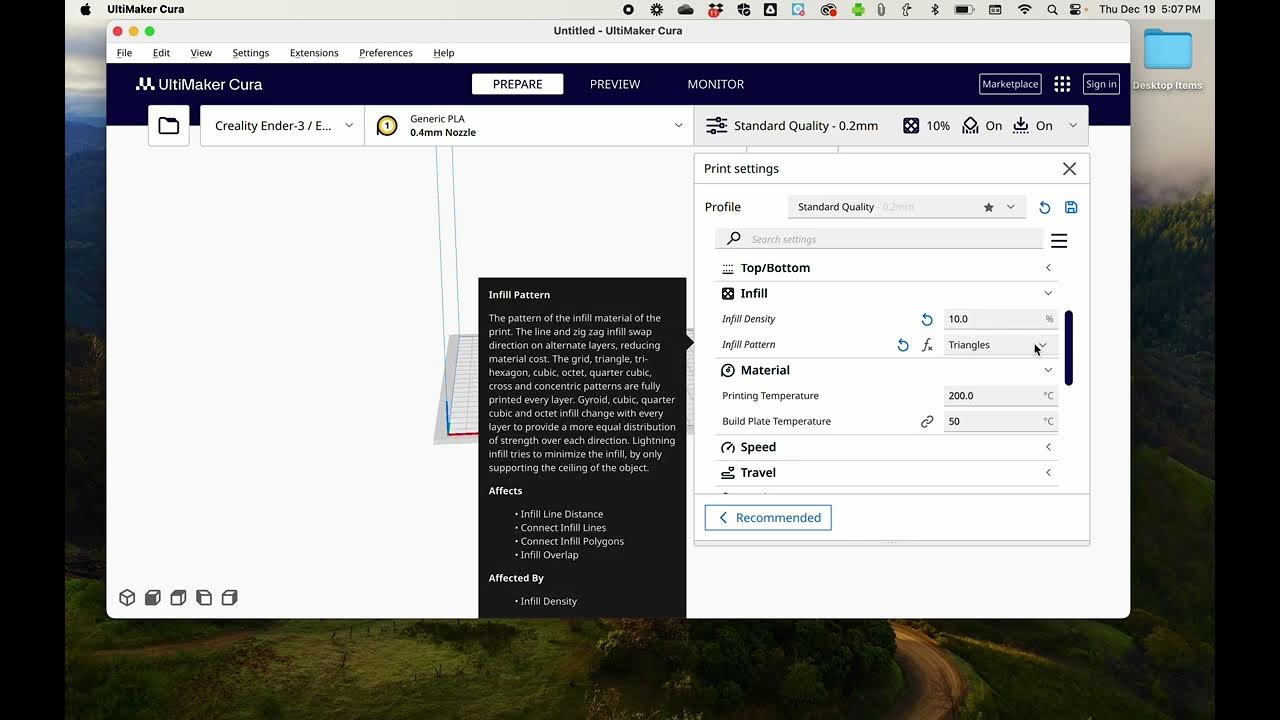This screenshot has height=720, width=1280.
Task: Click the link icon for Build Plate Temperature
Action: click(x=927, y=422)
